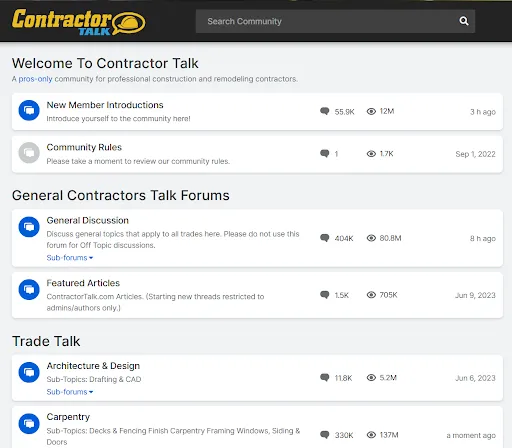Open the General Discussion forum

pos(88,220)
